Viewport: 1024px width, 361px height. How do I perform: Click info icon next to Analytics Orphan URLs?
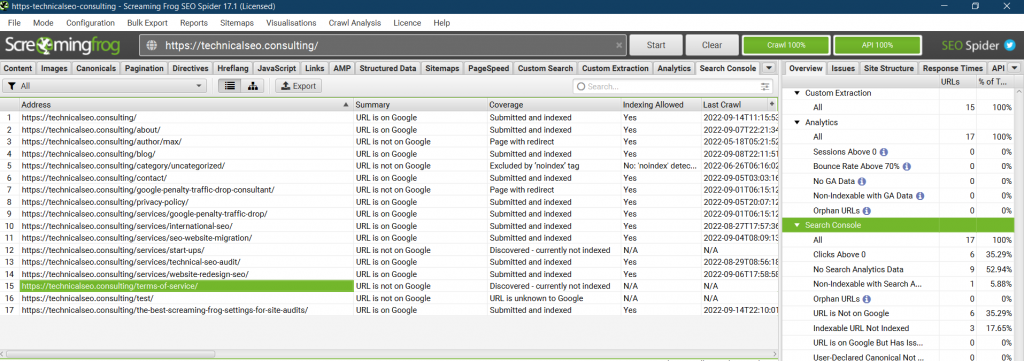(867, 211)
